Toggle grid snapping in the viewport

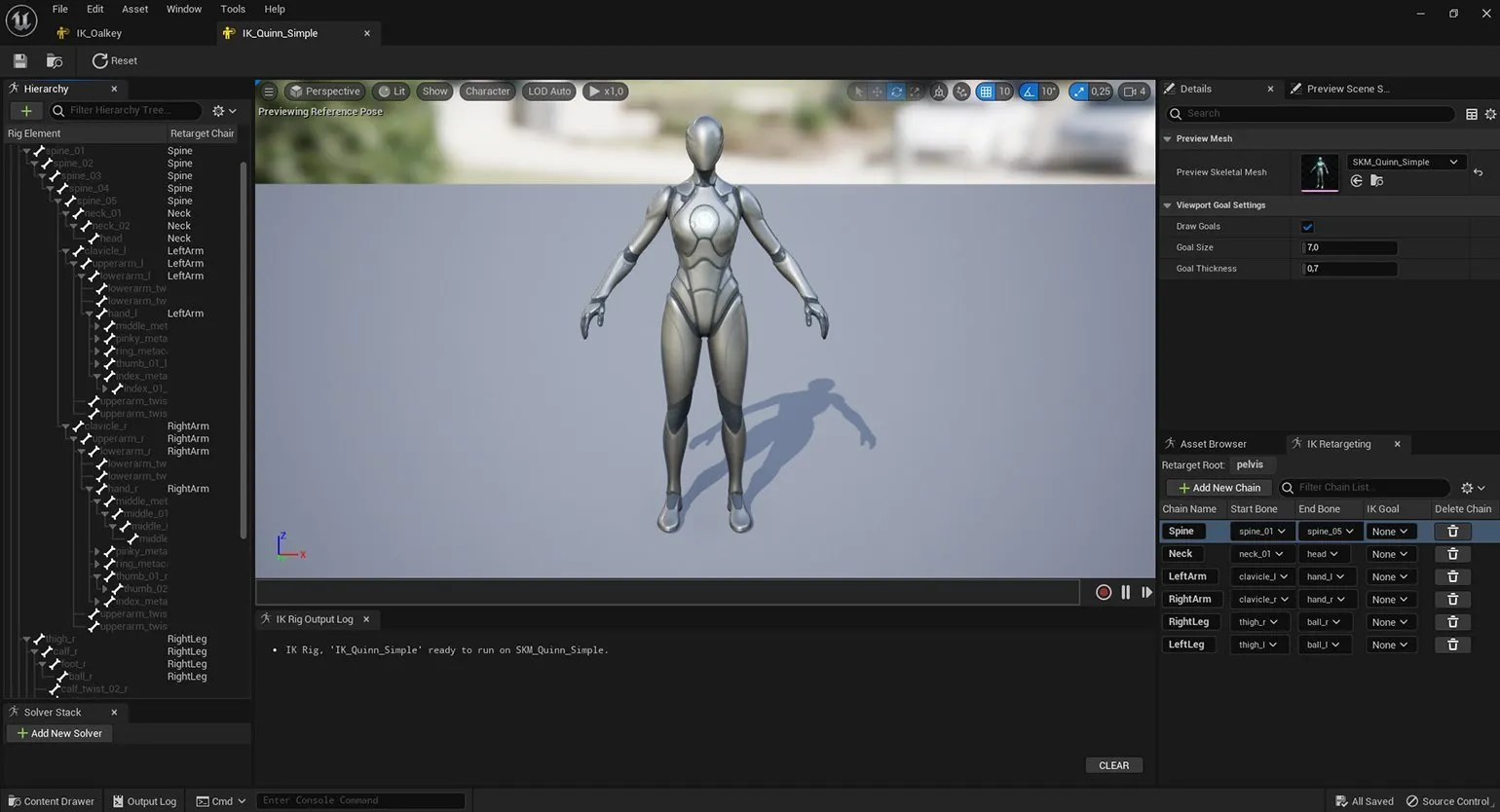pyautogui.click(x=986, y=92)
